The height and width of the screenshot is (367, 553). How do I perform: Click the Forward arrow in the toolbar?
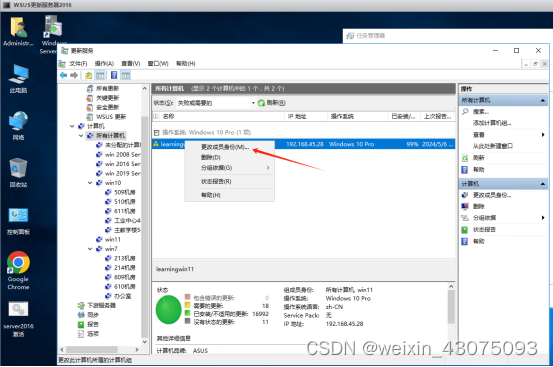tap(74, 75)
